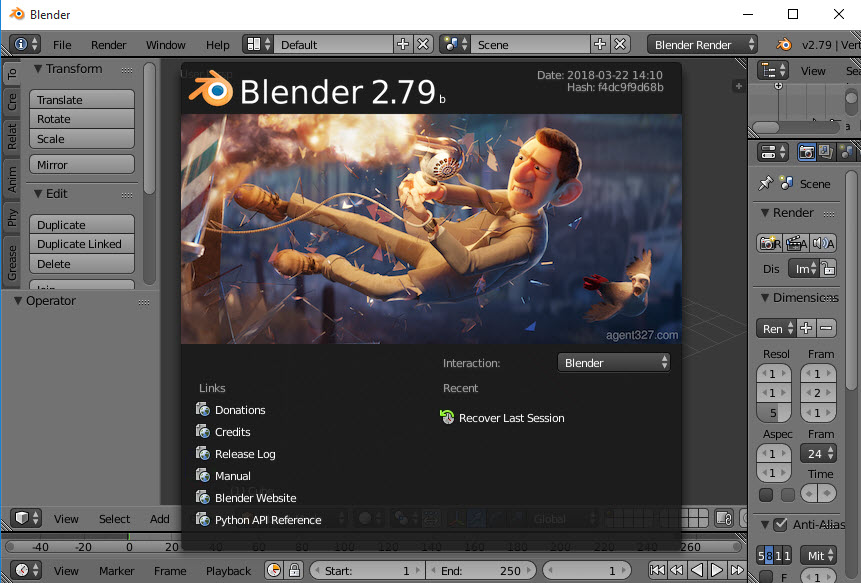Click the End frame field
This screenshot has width=861, height=583.
coord(481,570)
